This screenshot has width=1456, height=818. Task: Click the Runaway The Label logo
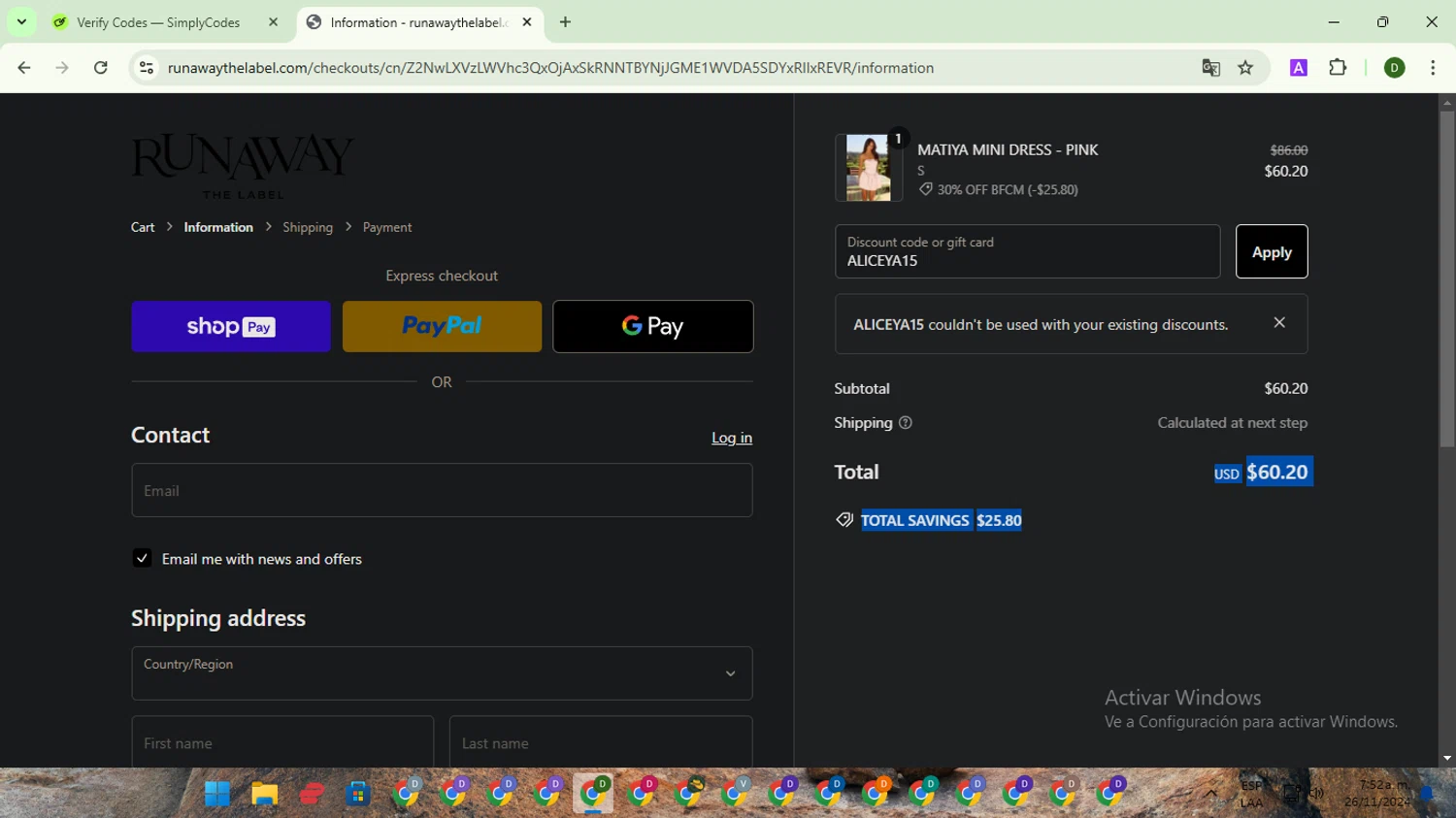click(243, 166)
